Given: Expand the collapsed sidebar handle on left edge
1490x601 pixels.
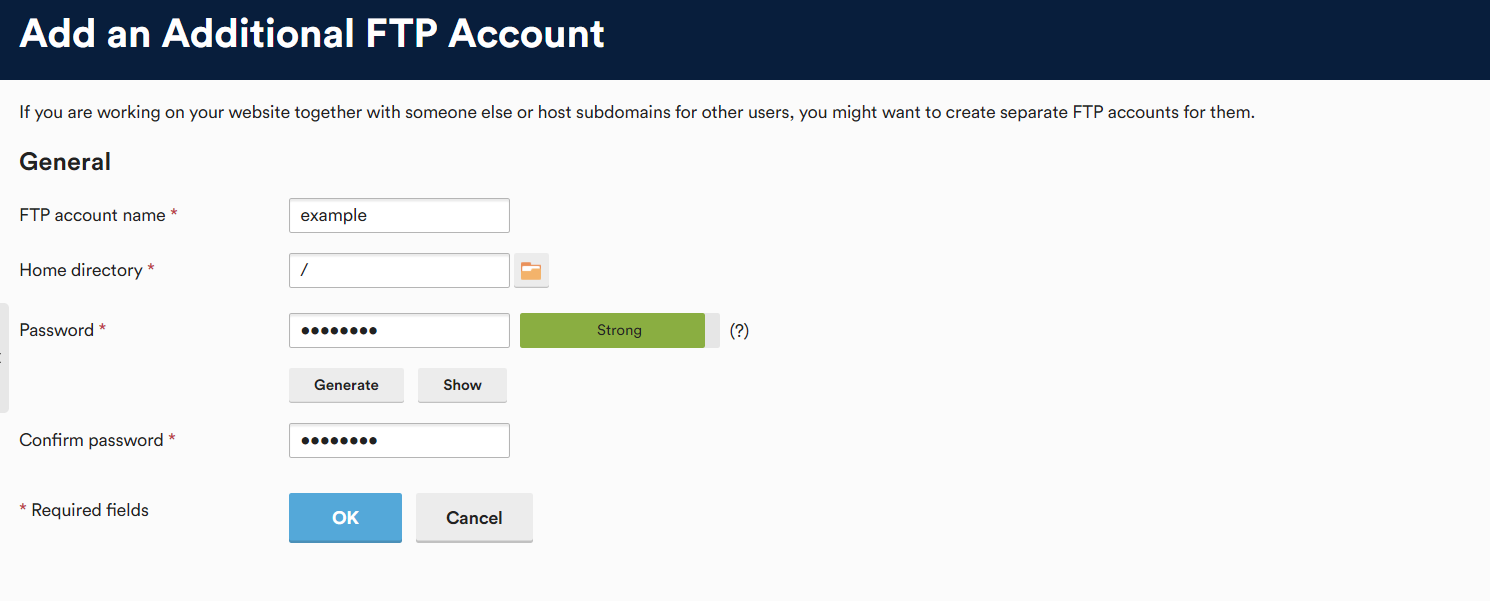Looking at the screenshot, I should (x=4, y=358).
